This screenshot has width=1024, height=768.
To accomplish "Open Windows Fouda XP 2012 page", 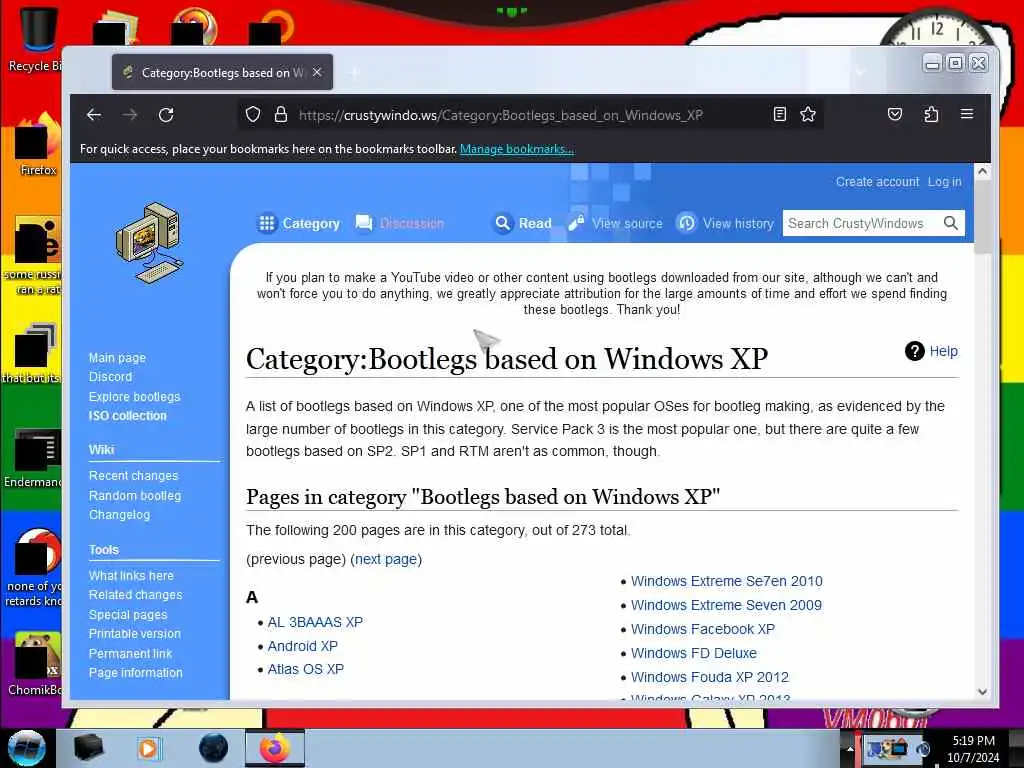I will [x=710, y=677].
